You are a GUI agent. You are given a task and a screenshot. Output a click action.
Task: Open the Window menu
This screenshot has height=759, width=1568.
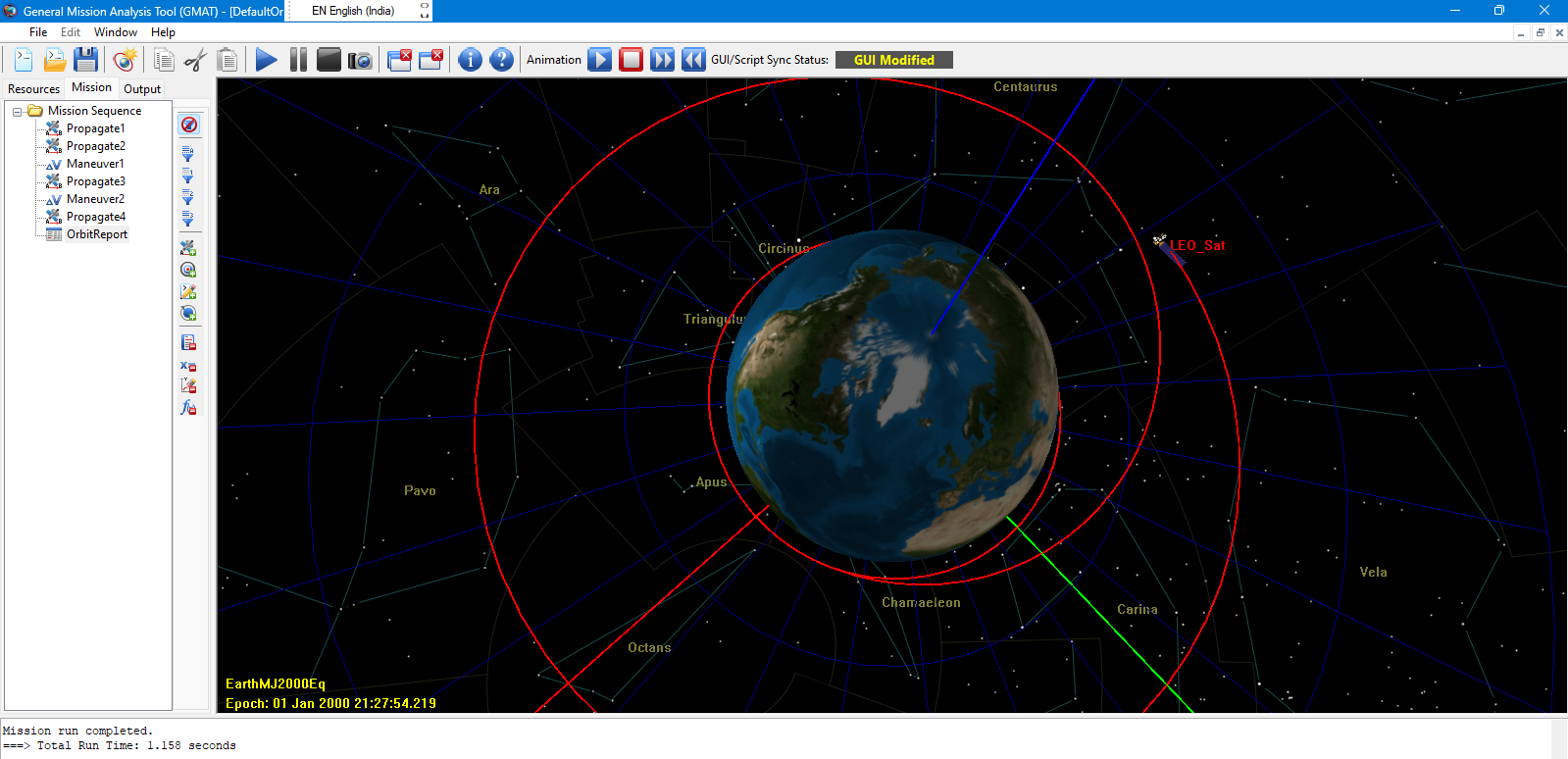click(116, 32)
